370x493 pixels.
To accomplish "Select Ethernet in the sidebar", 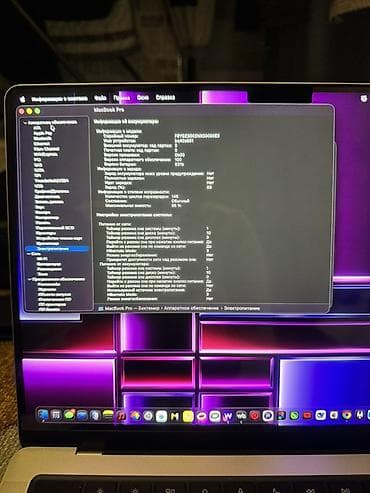I will point(42,144).
